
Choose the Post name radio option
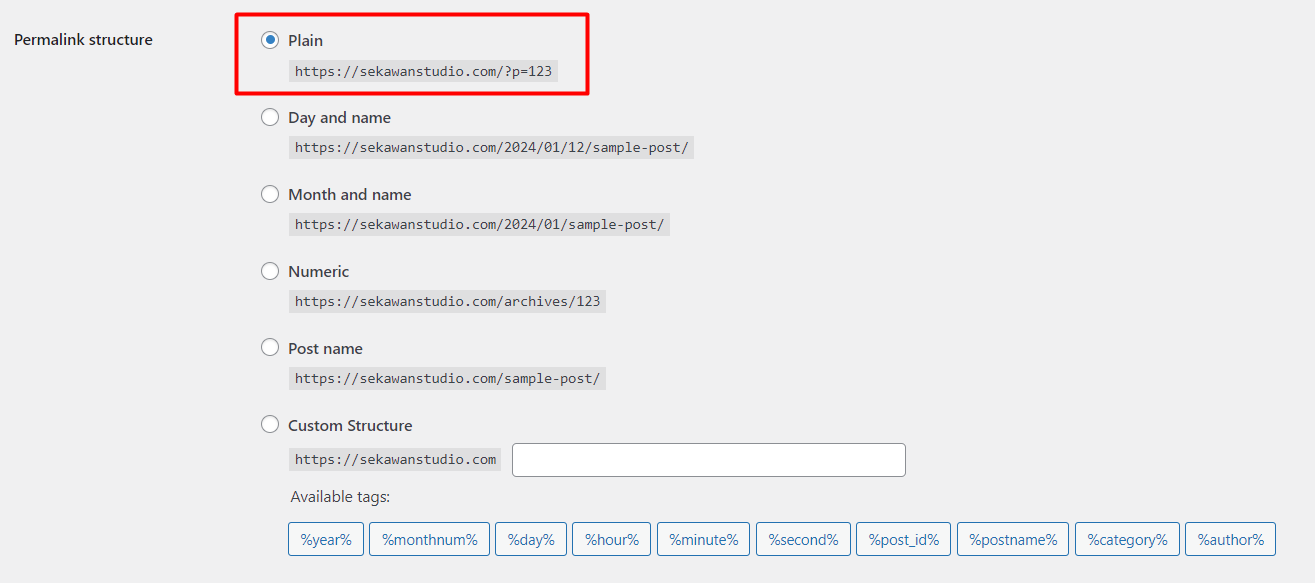click(x=270, y=348)
